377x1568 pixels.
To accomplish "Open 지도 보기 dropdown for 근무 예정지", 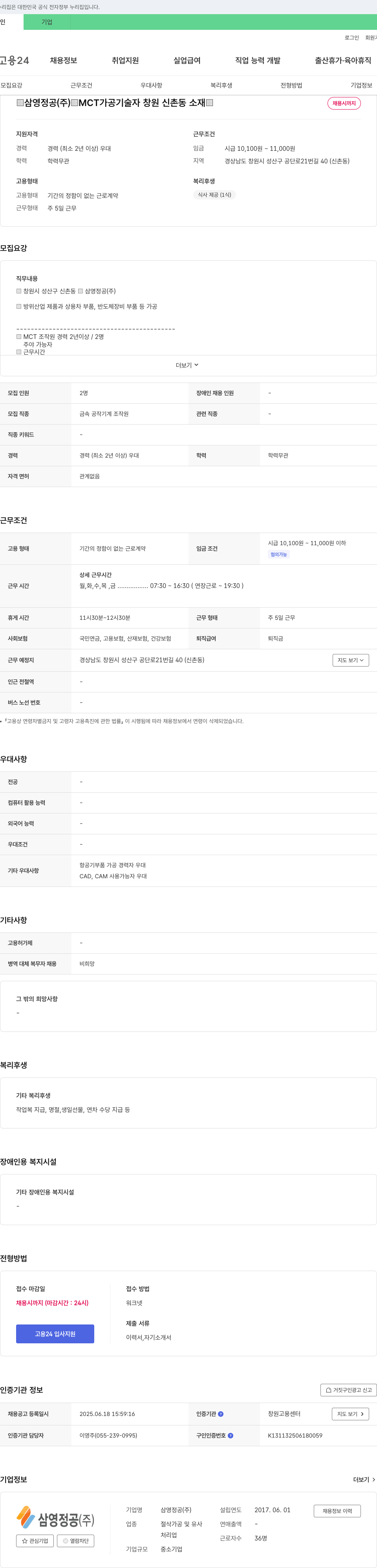I will [x=351, y=660].
